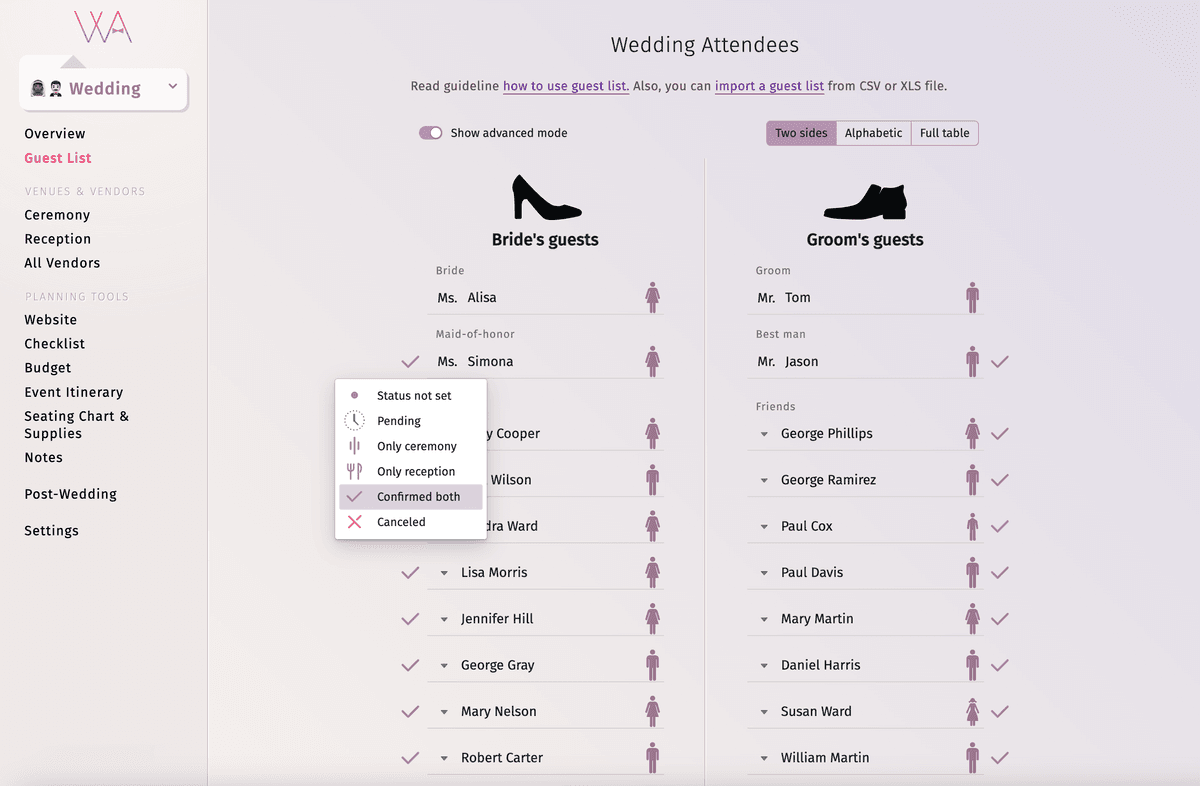The height and width of the screenshot is (786, 1200).
Task: Click the male gender icon beside Mr. Tom
Action: (972, 297)
